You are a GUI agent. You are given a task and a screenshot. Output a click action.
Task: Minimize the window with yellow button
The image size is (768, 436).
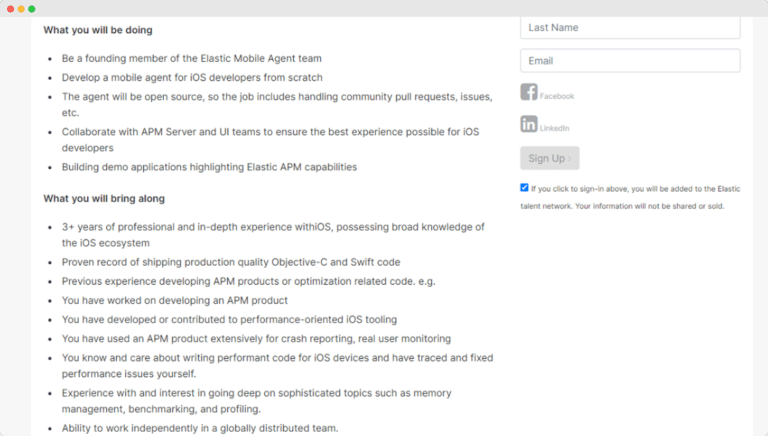click(21, 8)
